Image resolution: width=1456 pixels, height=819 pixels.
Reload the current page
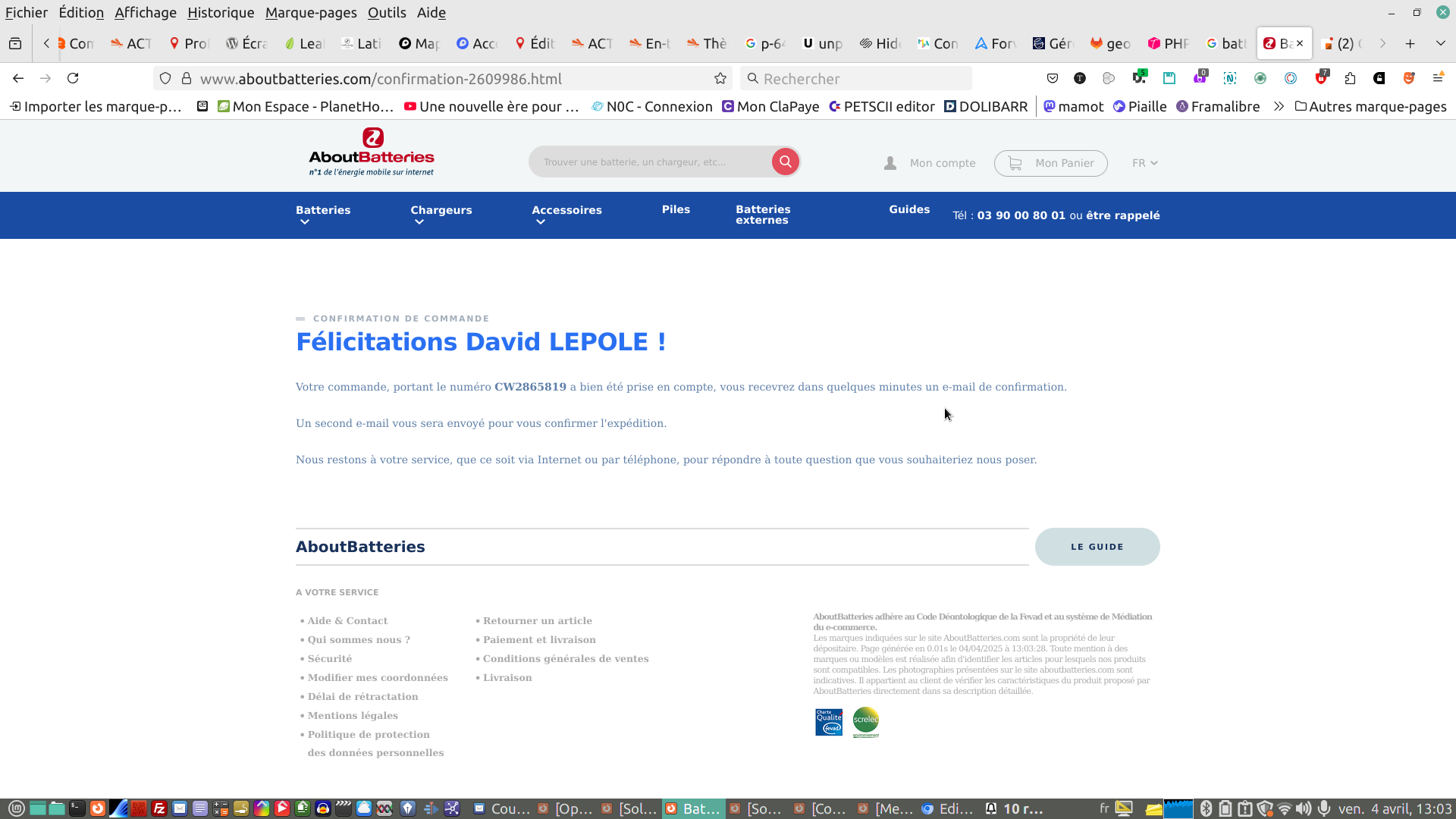[x=73, y=78]
